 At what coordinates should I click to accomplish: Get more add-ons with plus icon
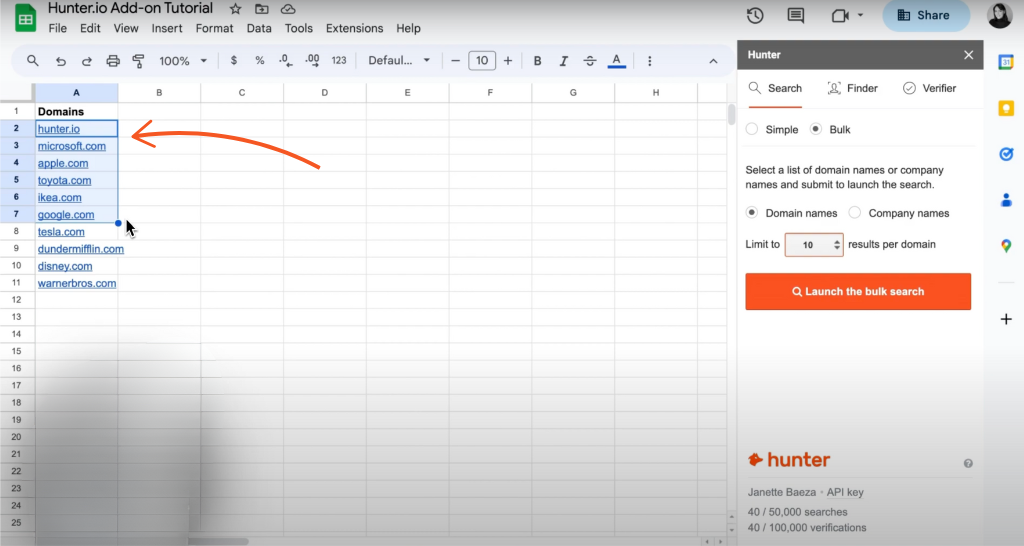[x=1006, y=319]
